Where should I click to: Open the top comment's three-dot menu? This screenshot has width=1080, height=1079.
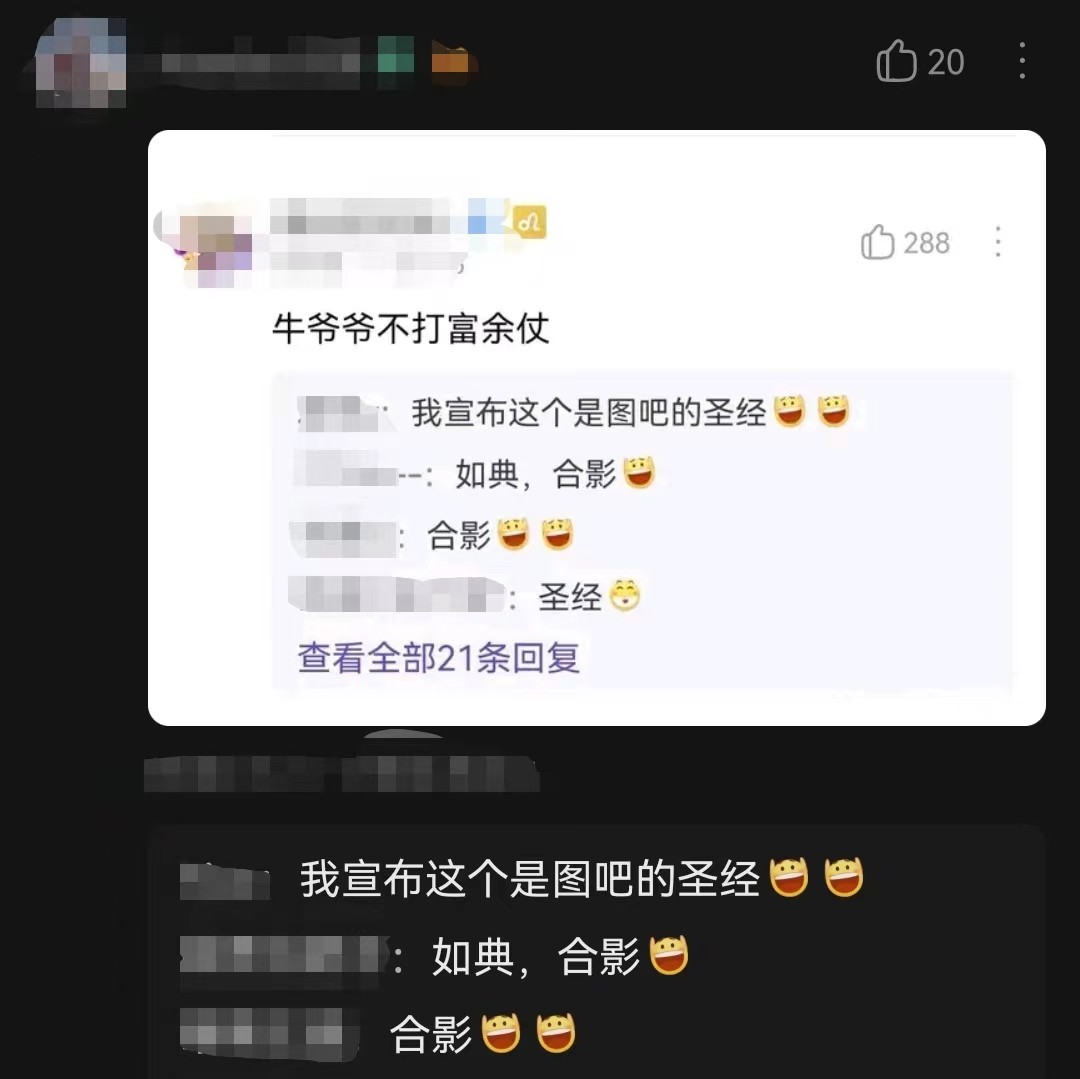[x=1022, y=61]
